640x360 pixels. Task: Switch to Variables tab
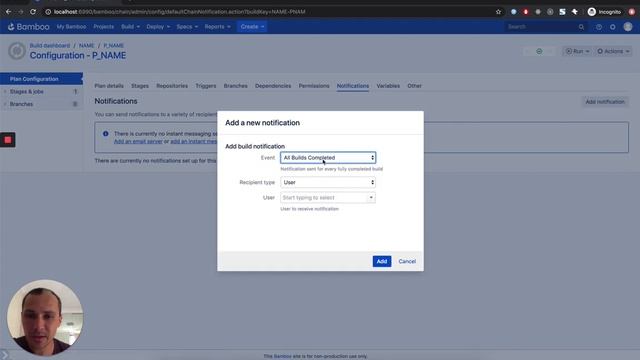click(388, 86)
